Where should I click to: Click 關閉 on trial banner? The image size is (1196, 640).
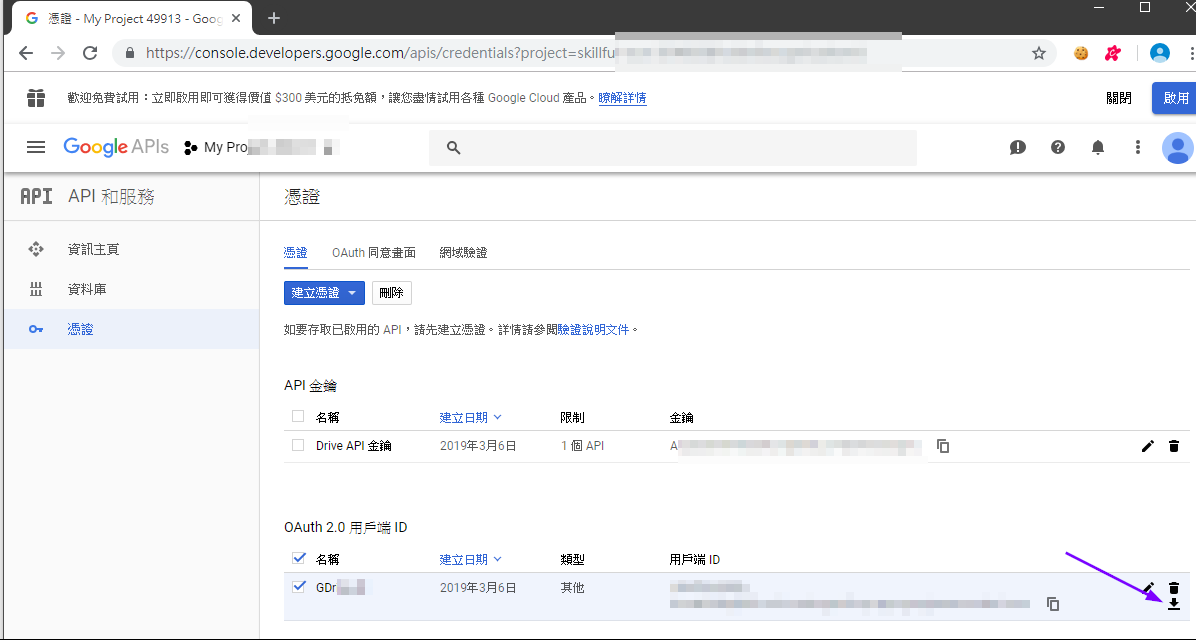[x=1119, y=98]
